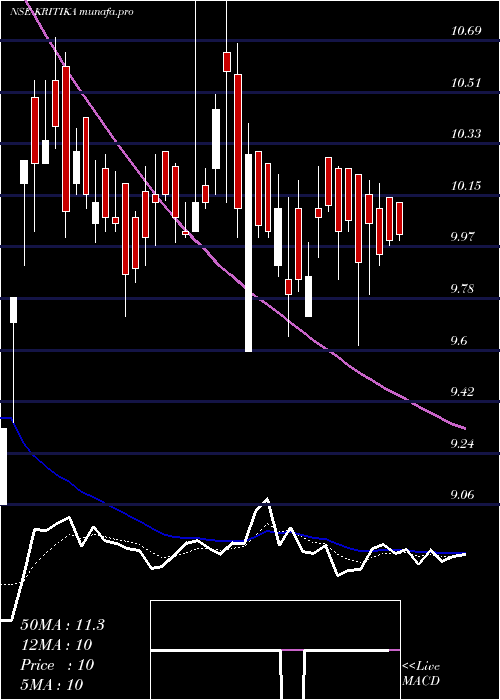Click the 5MA : 10 indicator text
Image resolution: width=500 pixels, height=700 pixels.
[x=52, y=684]
